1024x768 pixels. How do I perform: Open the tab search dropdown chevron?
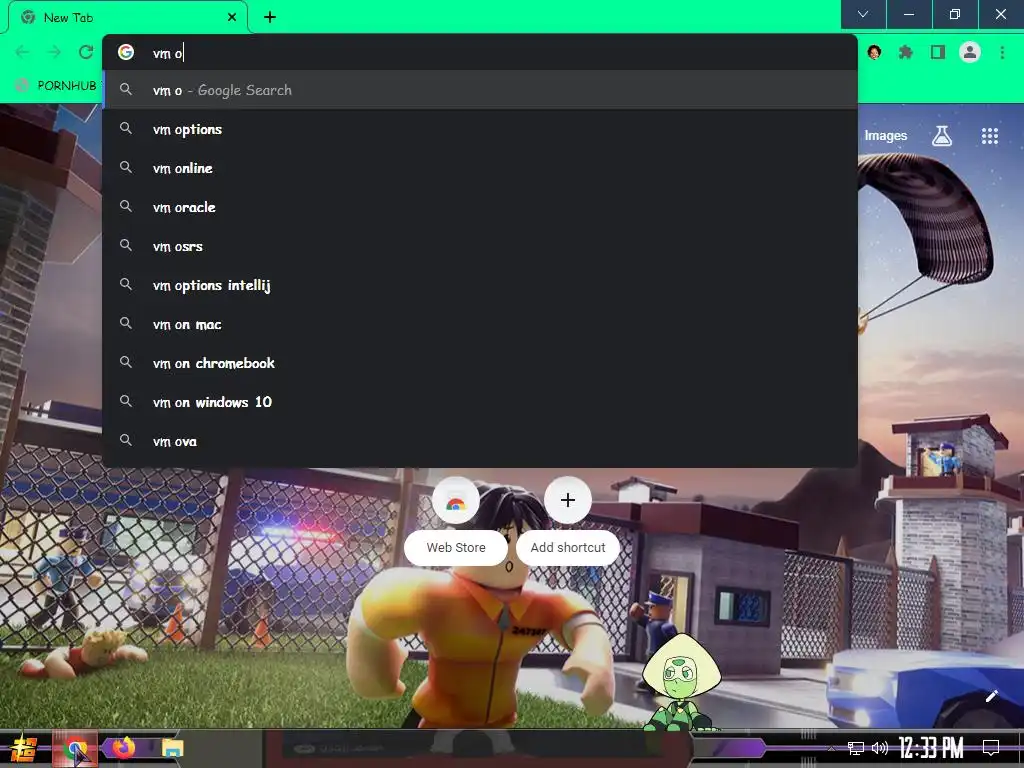[863, 14]
